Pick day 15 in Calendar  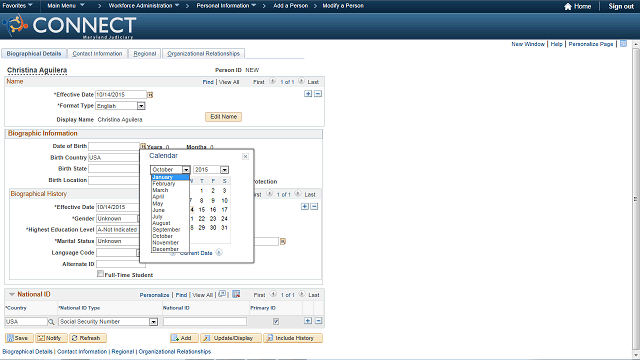click(202, 209)
